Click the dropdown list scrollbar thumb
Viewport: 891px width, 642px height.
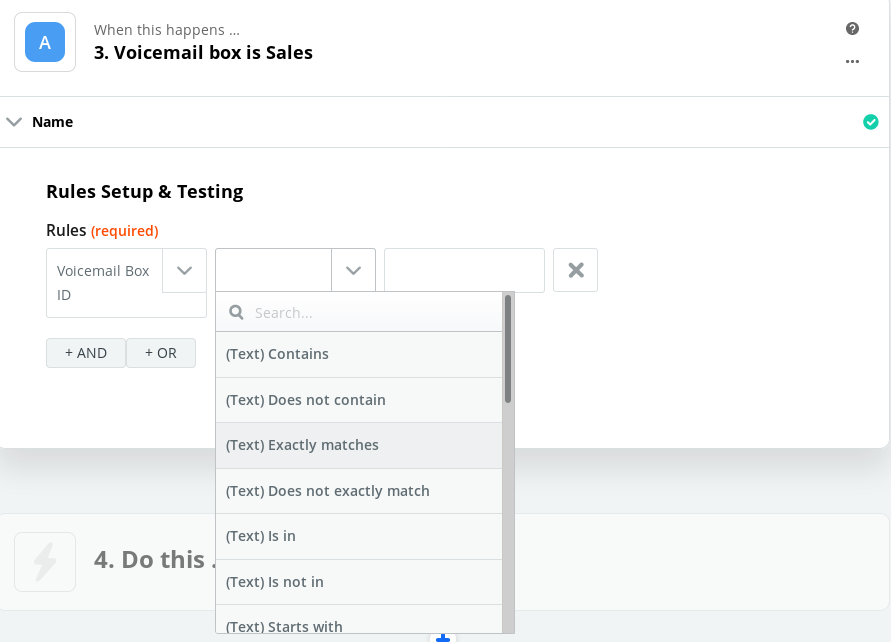[508, 349]
